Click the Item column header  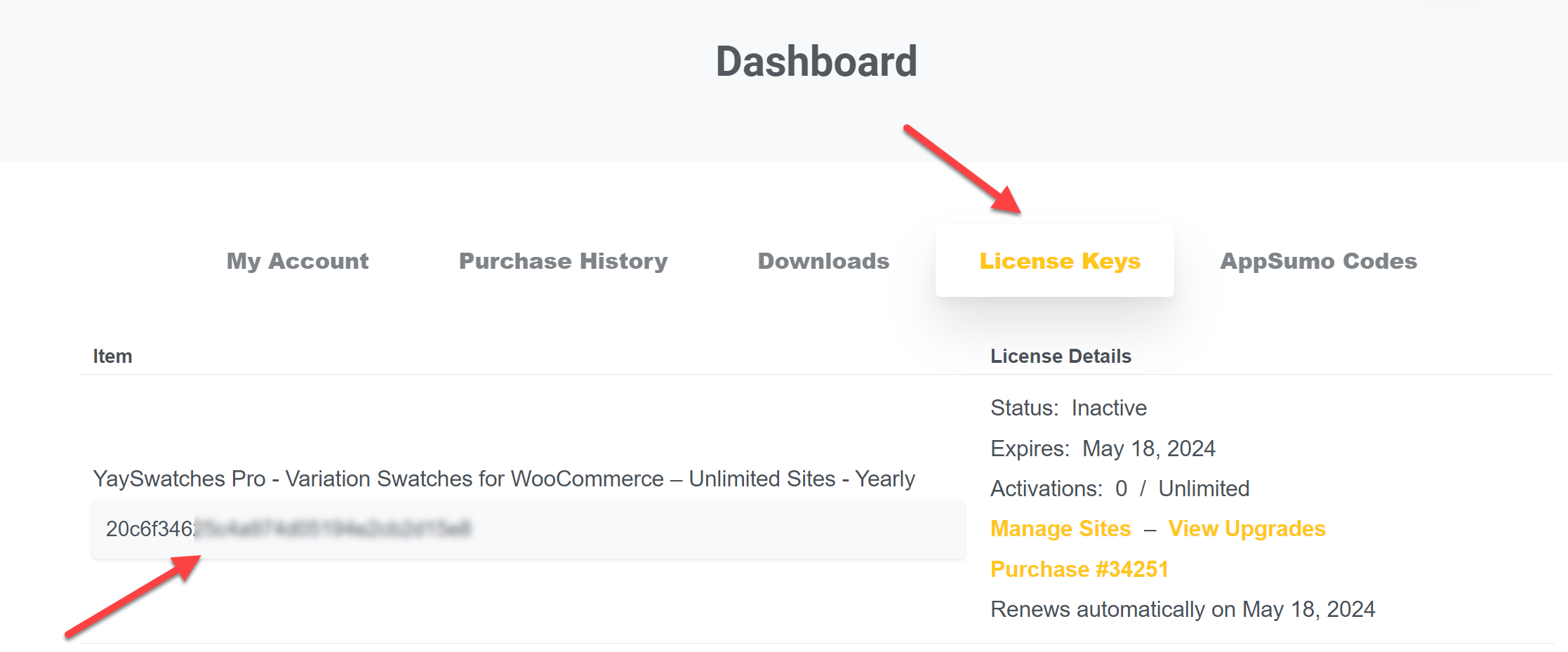click(x=112, y=357)
